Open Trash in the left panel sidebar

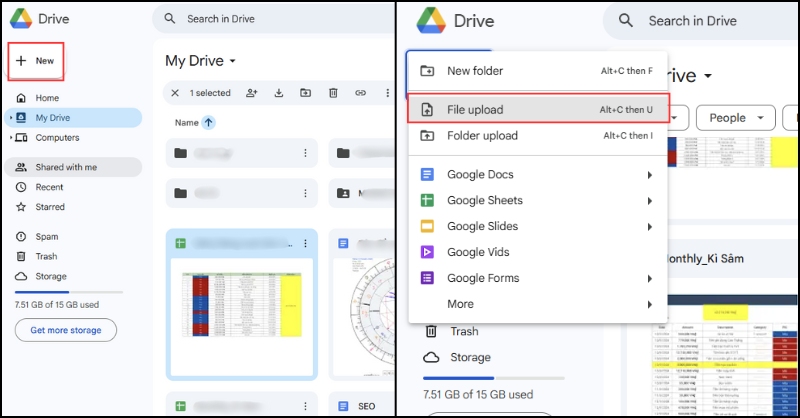coord(46,257)
